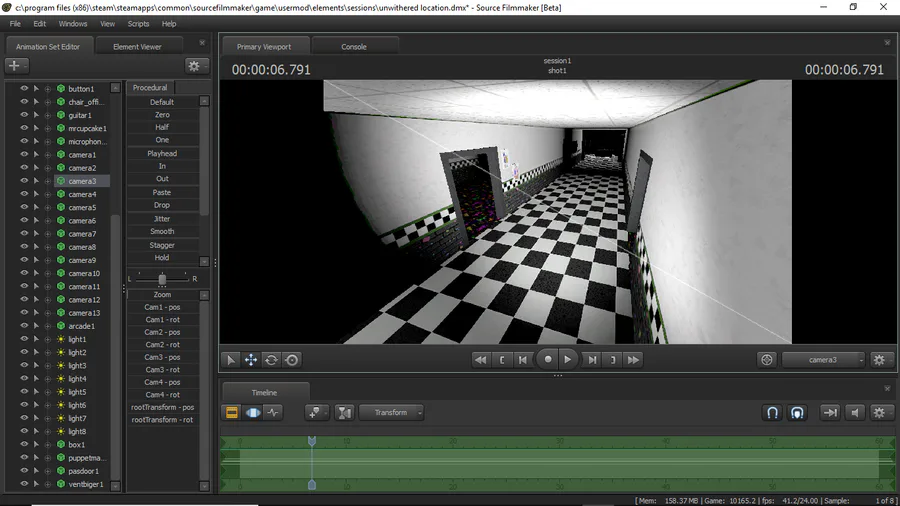The width and height of the screenshot is (900, 506).
Task: Apply the Stagger preset
Action: pos(162,245)
